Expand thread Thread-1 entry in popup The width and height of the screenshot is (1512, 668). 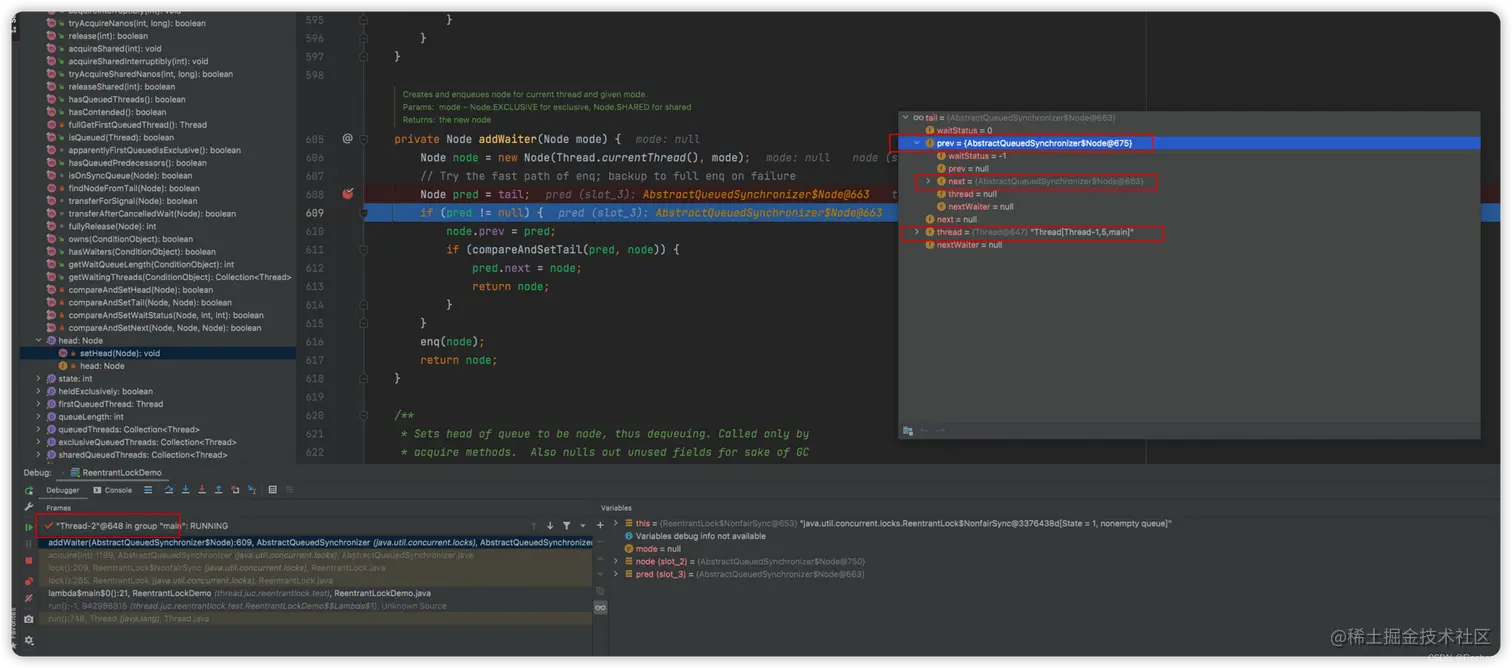point(917,232)
